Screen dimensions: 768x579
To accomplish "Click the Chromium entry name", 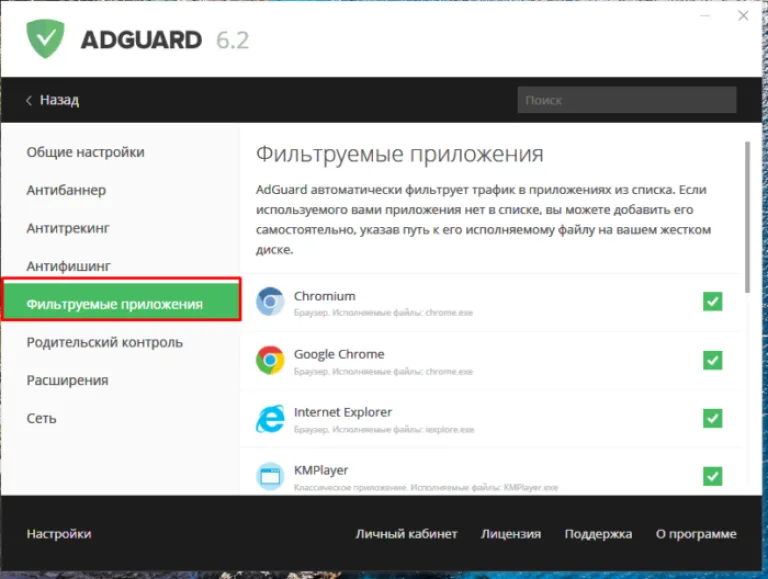I will coord(325,296).
